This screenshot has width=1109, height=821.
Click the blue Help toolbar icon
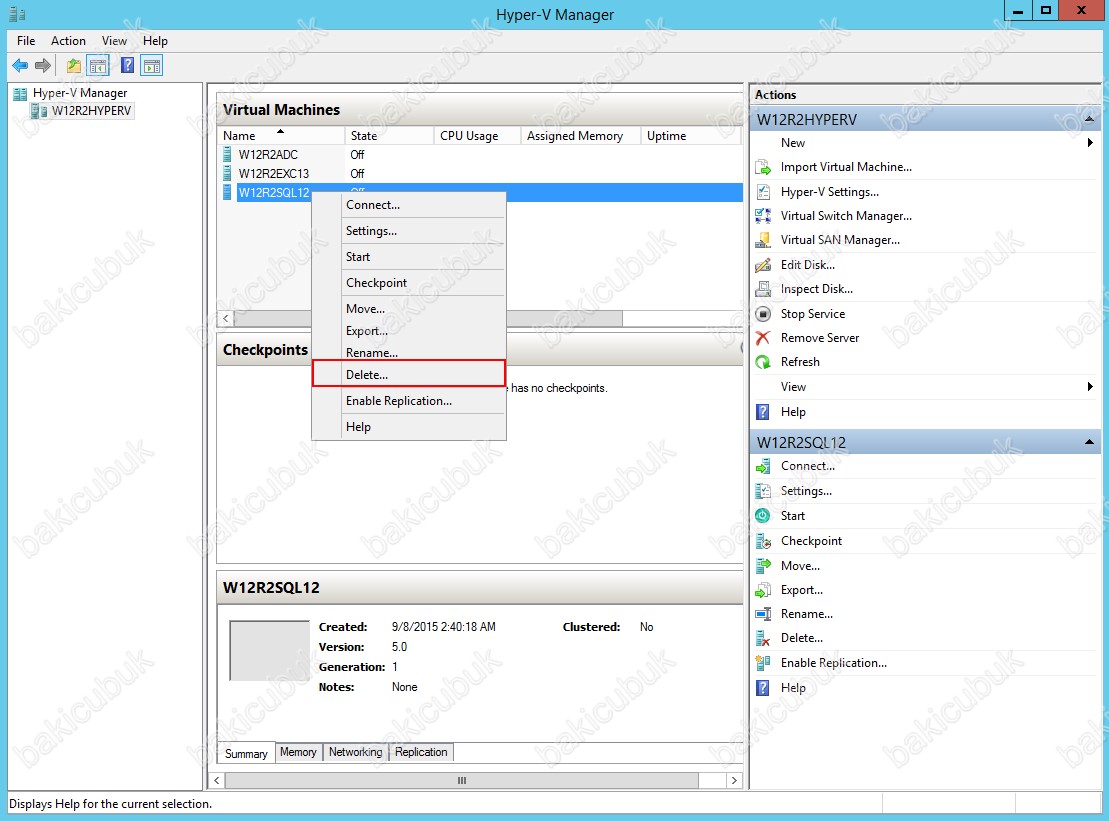(127, 66)
